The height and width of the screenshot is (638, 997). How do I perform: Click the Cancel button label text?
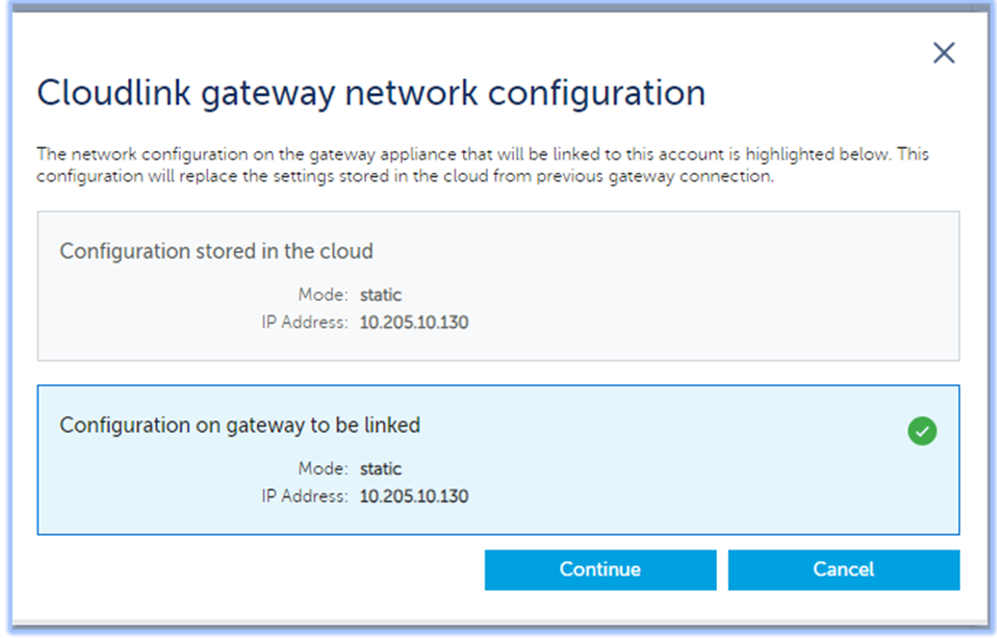pyautogui.click(x=843, y=569)
